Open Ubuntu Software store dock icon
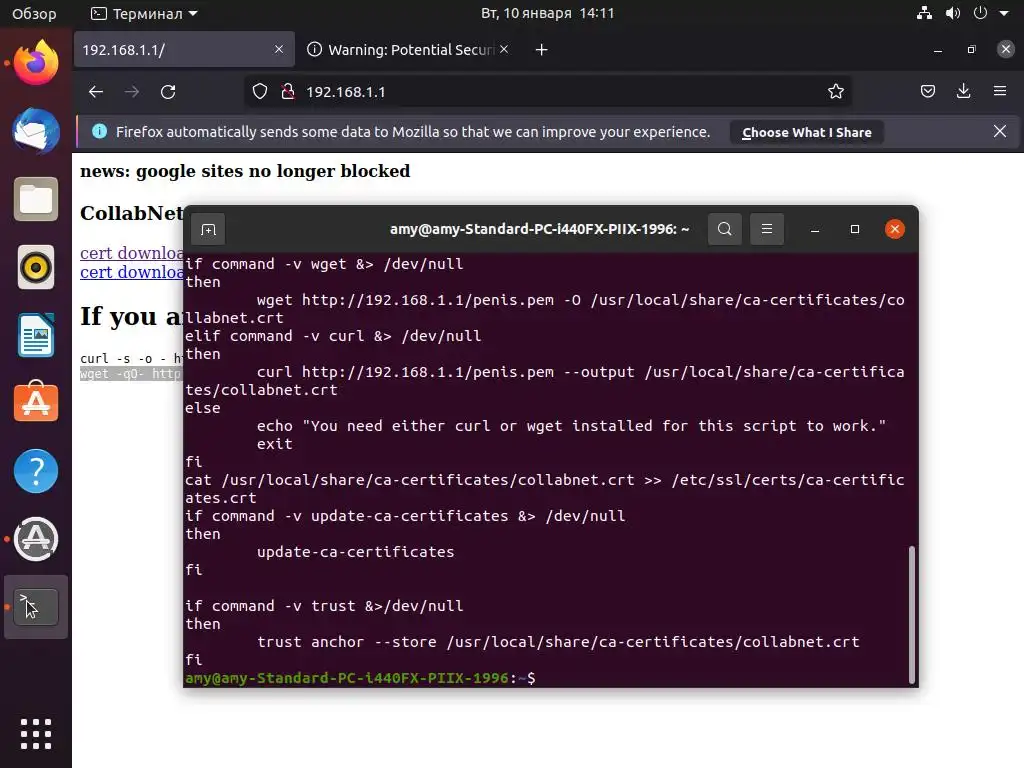Viewport: 1024px width, 768px height. pyautogui.click(x=36, y=403)
